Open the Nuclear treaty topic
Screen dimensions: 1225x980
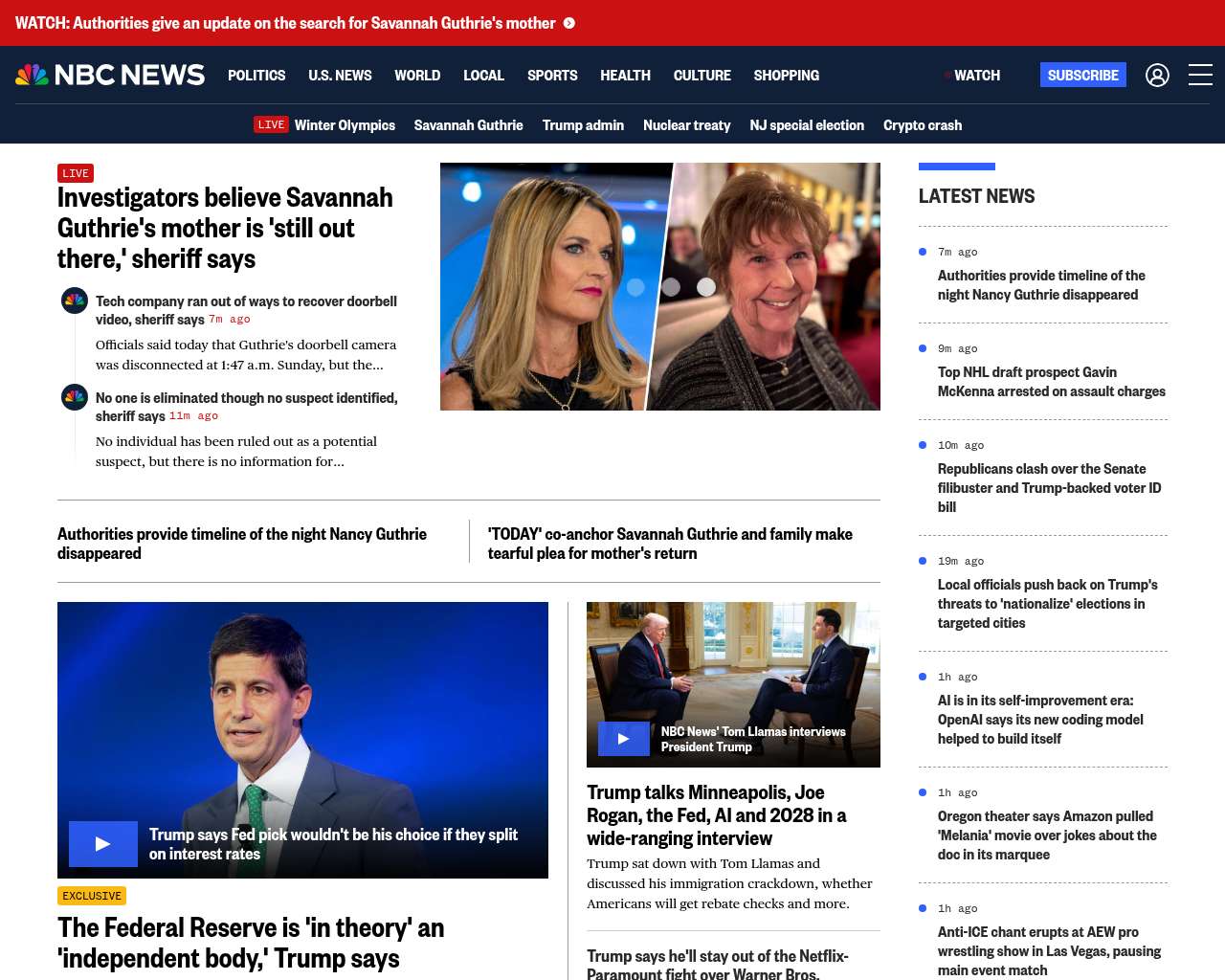(x=687, y=124)
